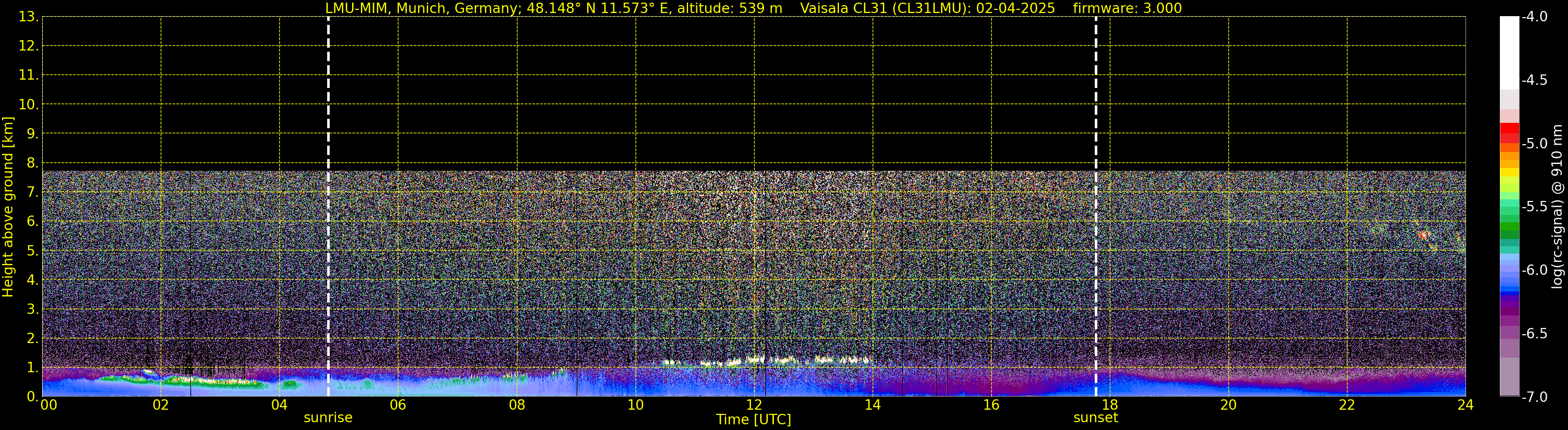Click the 'log(rc-signal) @ 910 nm' colorbar label
The image size is (1568, 430).
click(1557, 207)
